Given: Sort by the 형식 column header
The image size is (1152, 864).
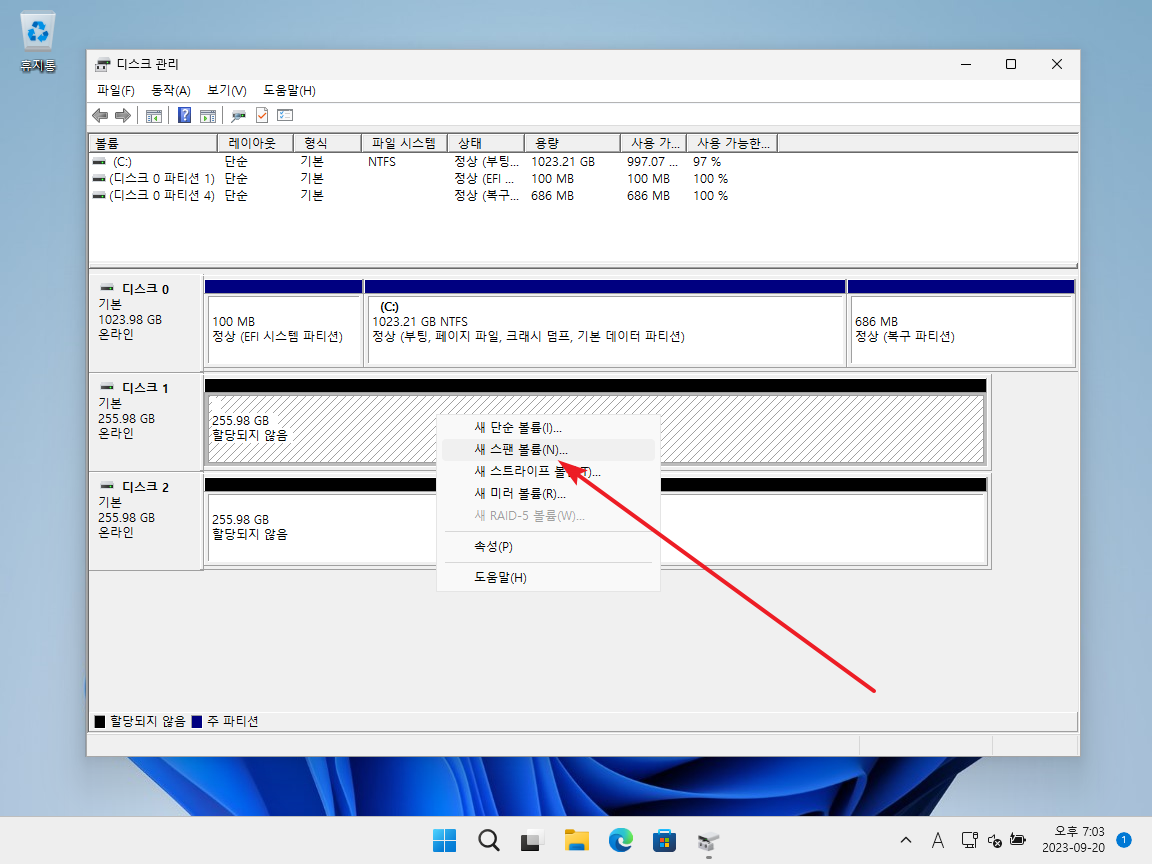Looking at the screenshot, I should [x=328, y=143].
